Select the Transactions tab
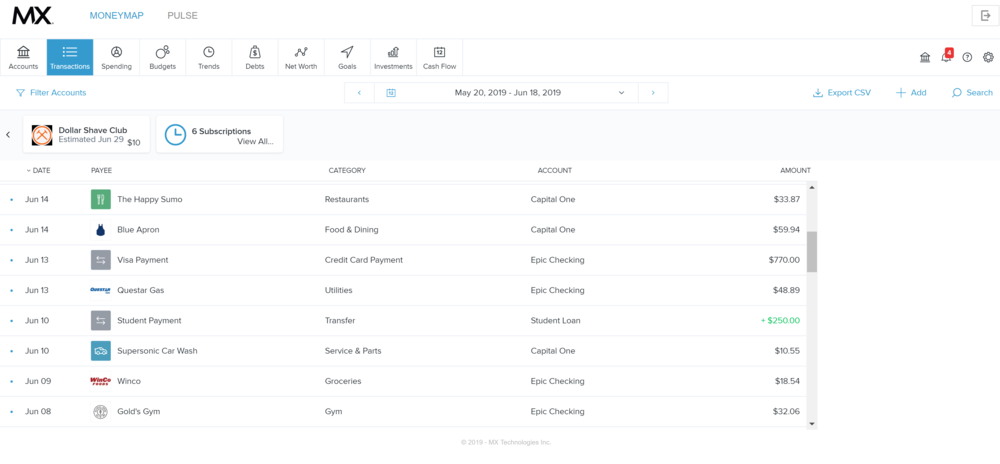 70,57
